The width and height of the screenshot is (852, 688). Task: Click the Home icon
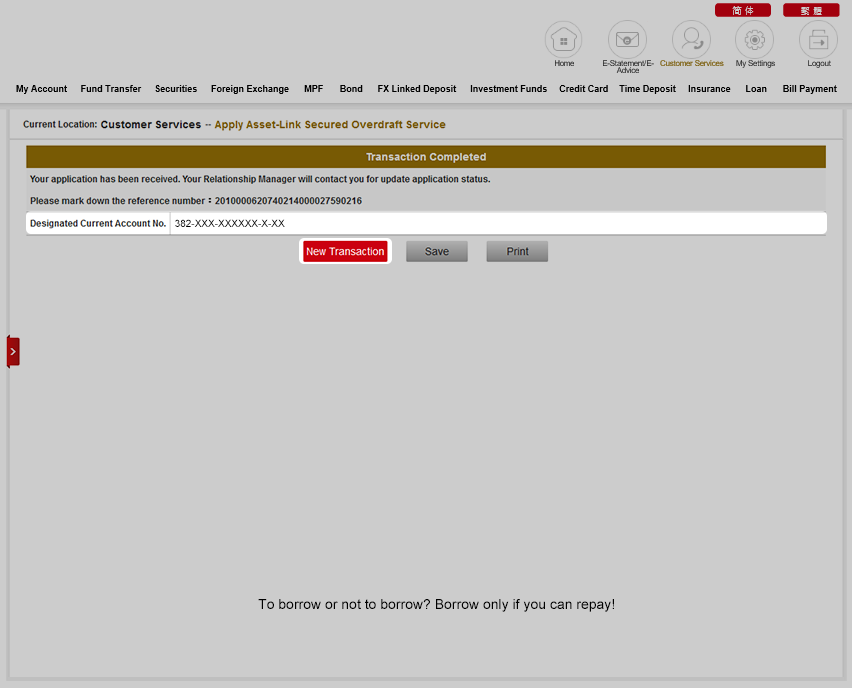[x=563, y=40]
